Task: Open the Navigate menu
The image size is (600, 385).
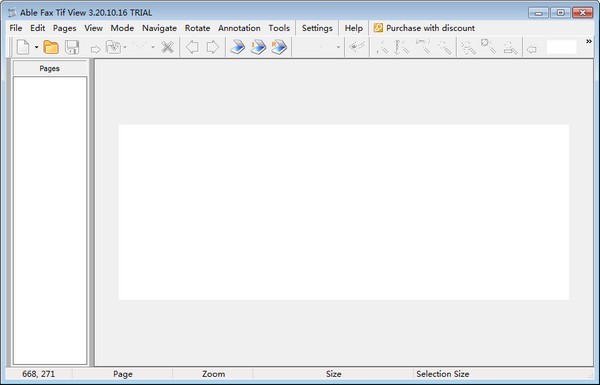Action: click(159, 28)
